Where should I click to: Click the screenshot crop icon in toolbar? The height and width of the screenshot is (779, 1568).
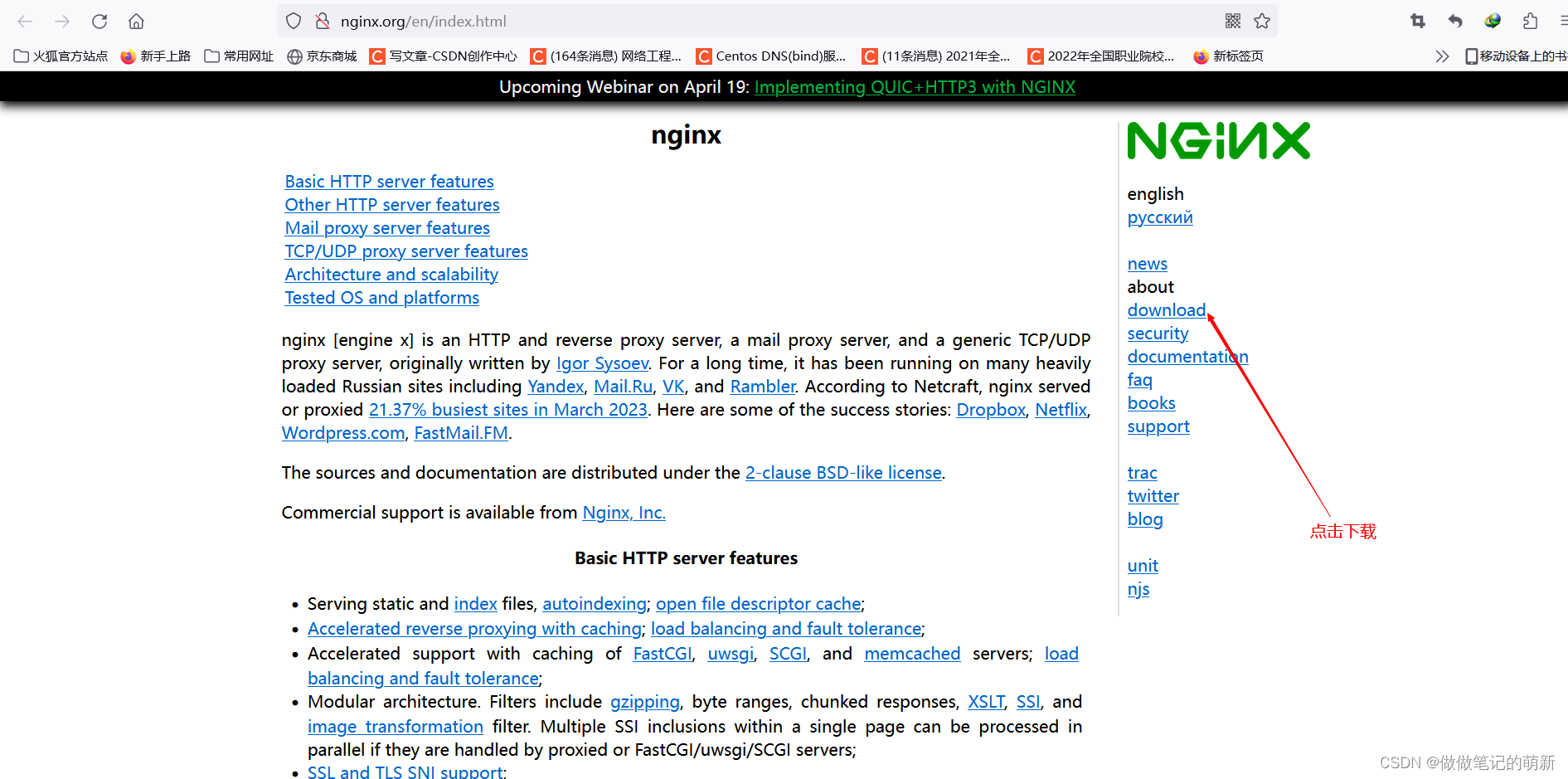tap(1418, 22)
